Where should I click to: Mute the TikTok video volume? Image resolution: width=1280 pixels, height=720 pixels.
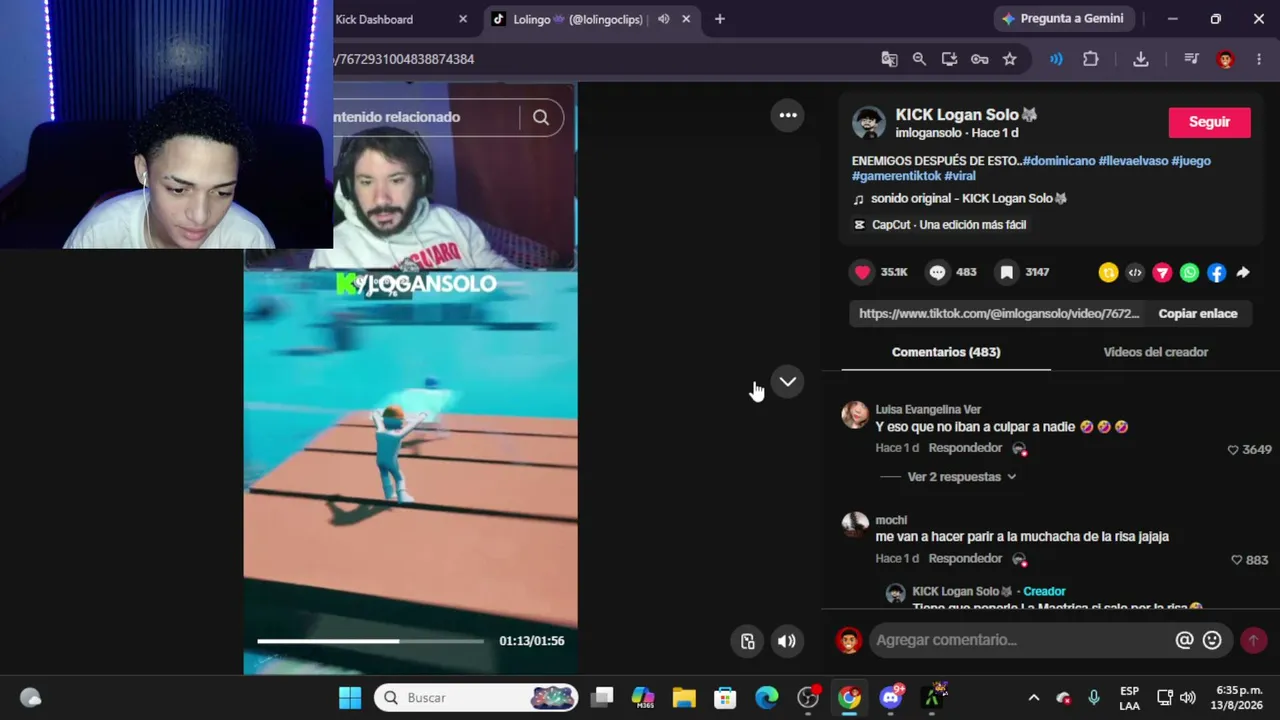[787, 641]
